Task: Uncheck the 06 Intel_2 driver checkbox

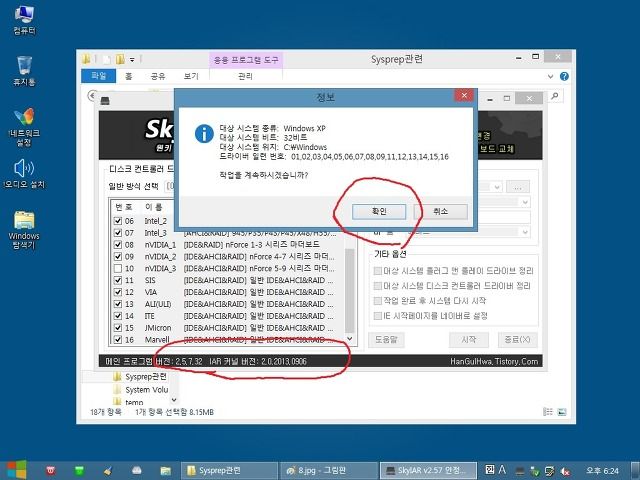Action: (118, 221)
